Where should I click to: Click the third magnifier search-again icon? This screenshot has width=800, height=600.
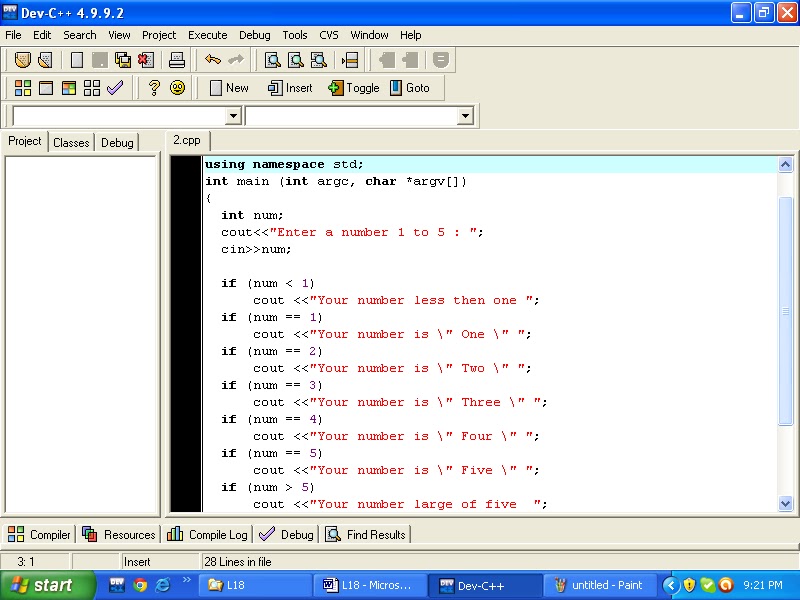tap(319, 60)
